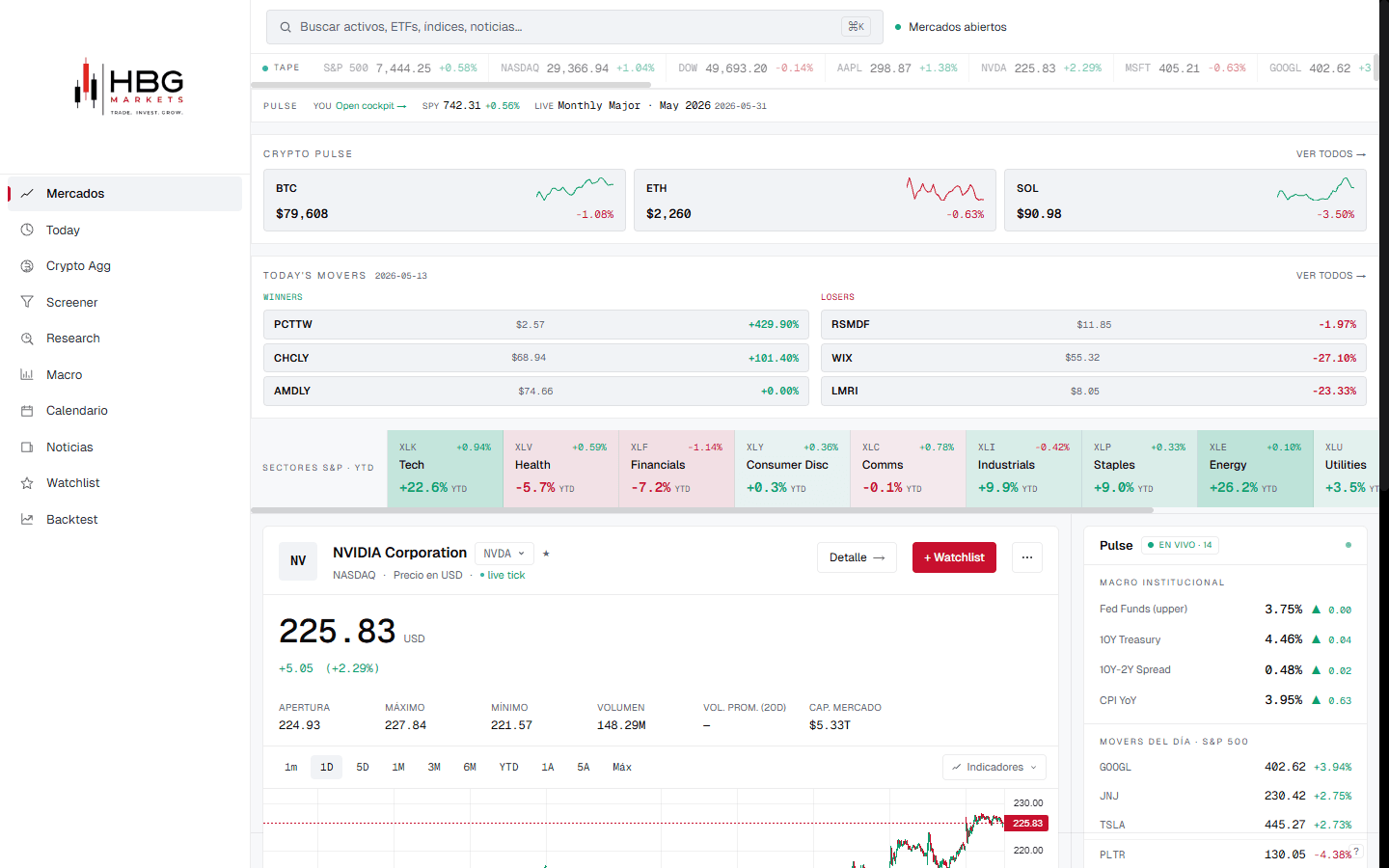
Task: Open the Research magnifier icon
Action: pyautogui.click(x=27, y=339)
